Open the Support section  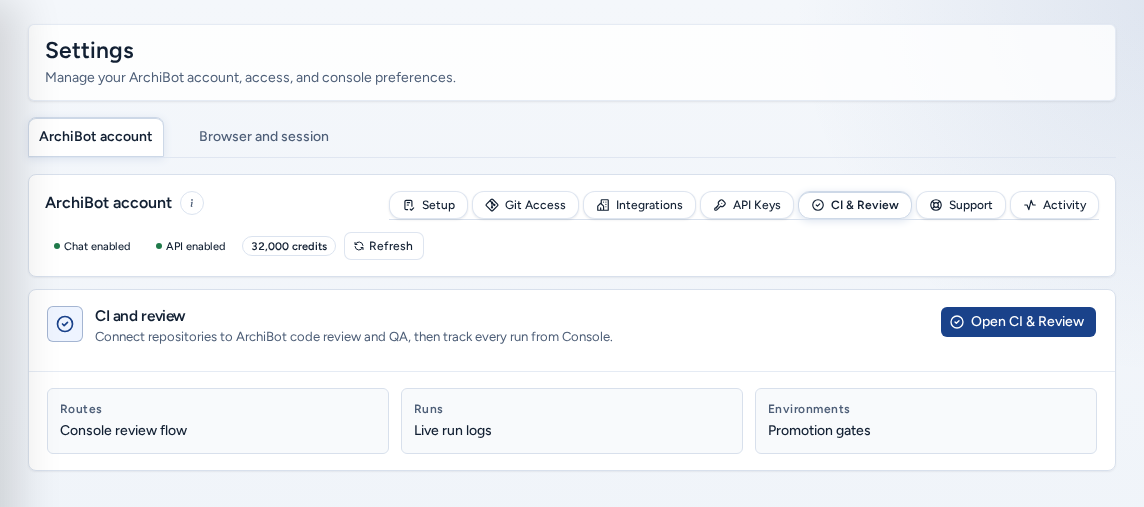coord(961,205)
